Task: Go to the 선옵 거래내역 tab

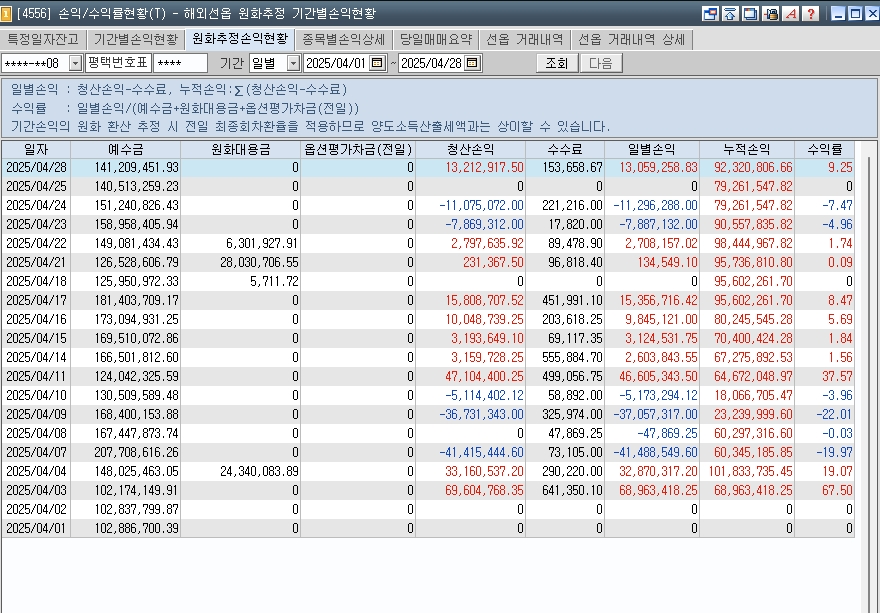Action: click(x=524, y=39)
